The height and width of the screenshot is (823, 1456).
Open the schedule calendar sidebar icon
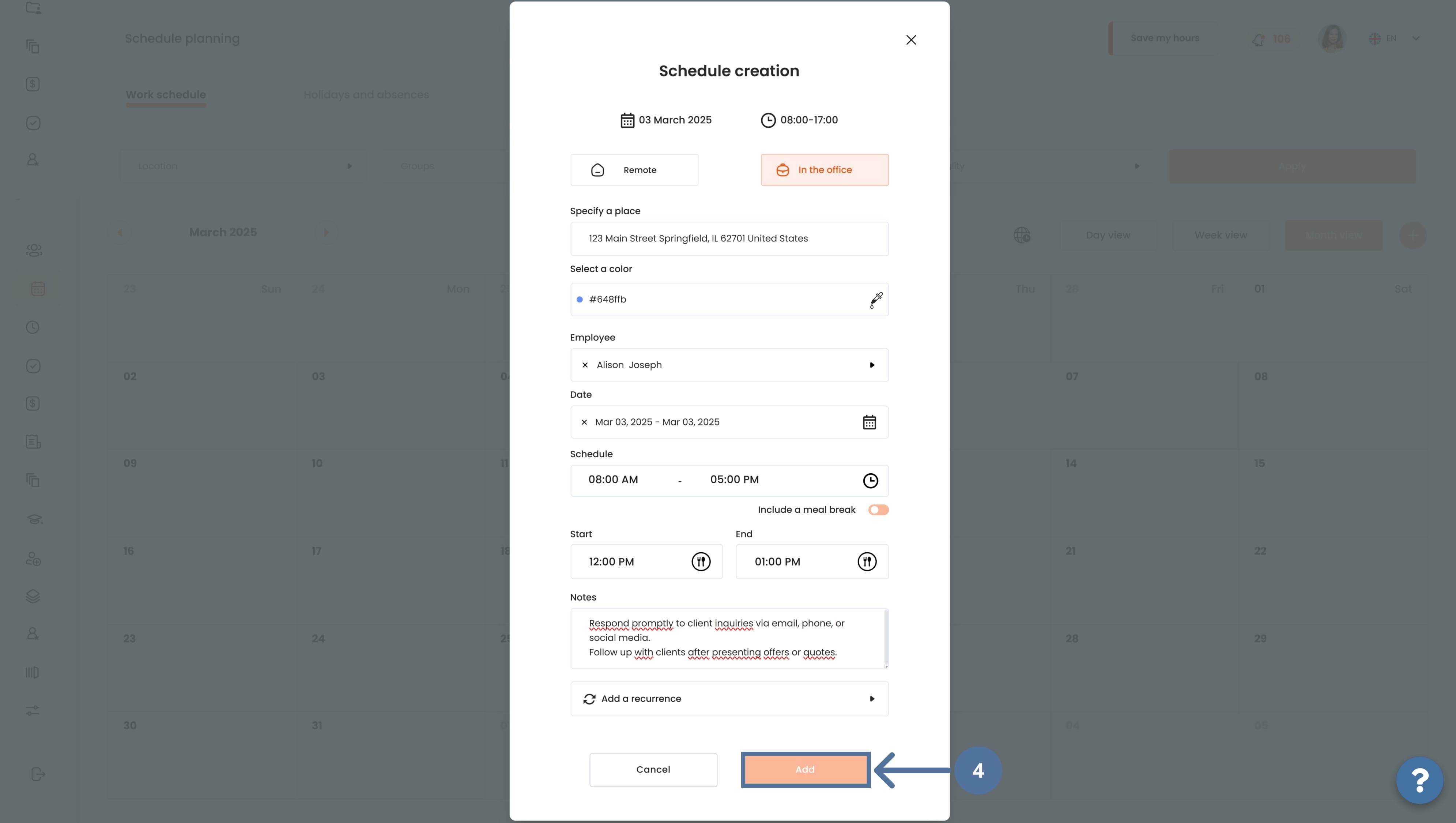(x=38, y=289)
